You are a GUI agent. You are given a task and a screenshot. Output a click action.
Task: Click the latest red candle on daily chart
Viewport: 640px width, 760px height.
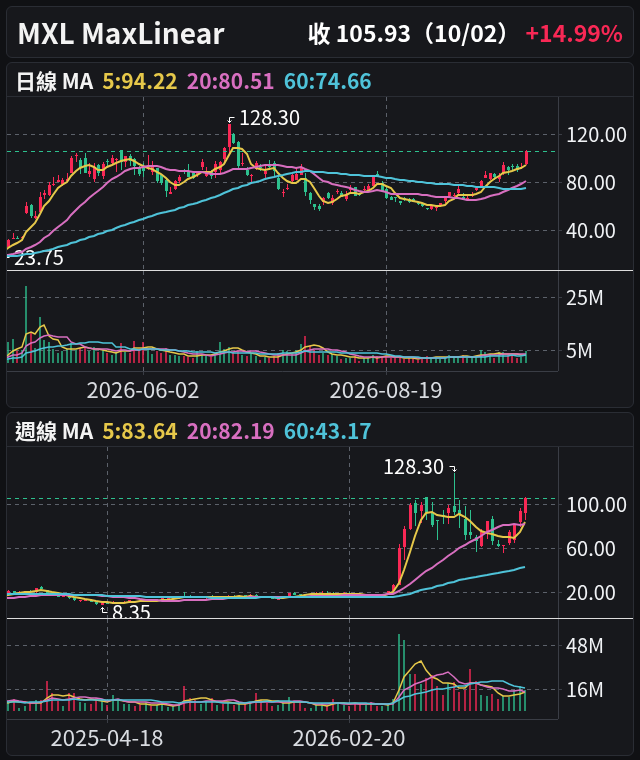coord(527,158)
